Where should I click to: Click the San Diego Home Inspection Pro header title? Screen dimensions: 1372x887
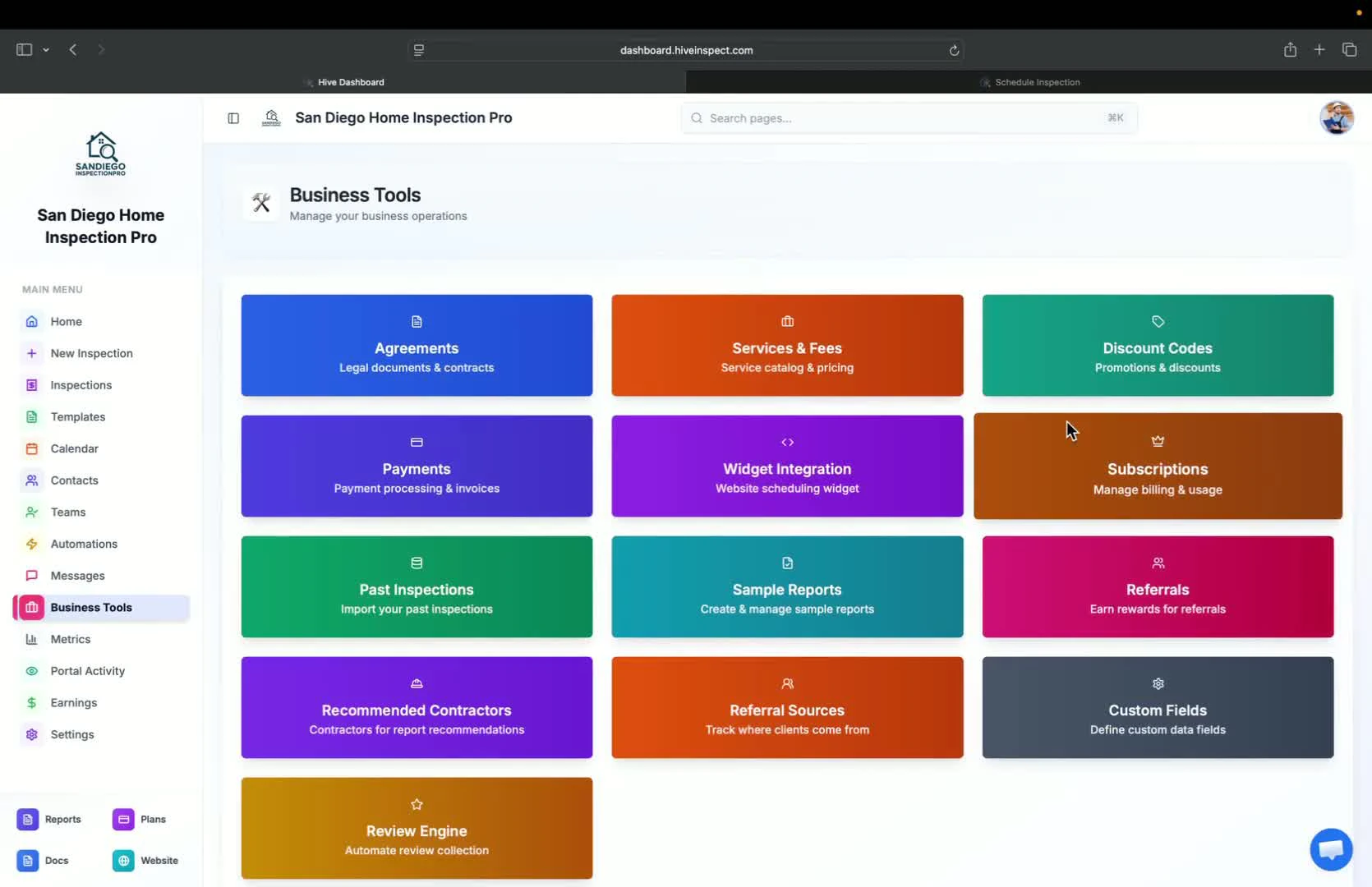(403, 118)
